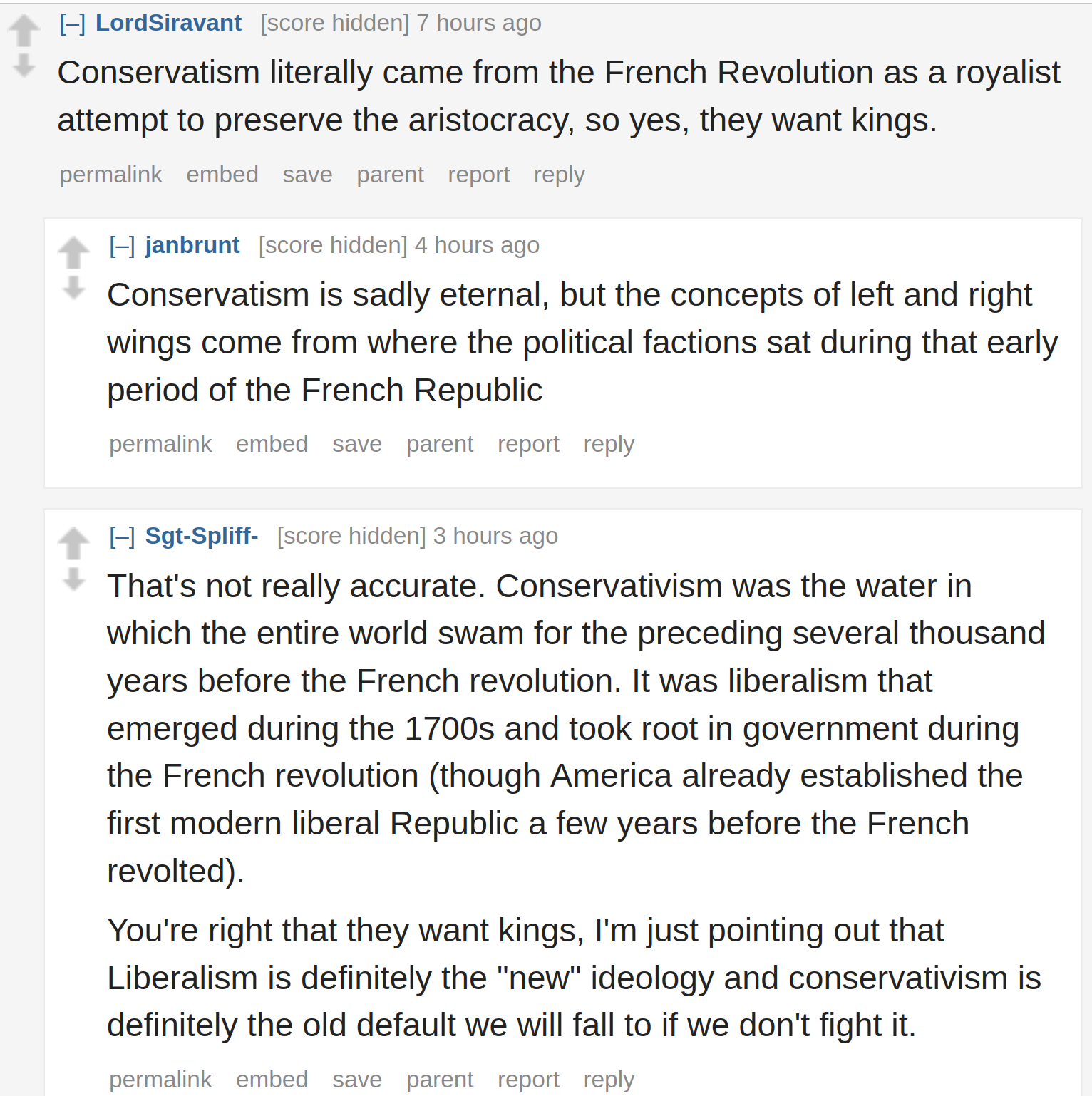Reply to janbrunt's comment
Image resolution: width=1092 pixels, height=1096 pixels.
pos(609,444)
